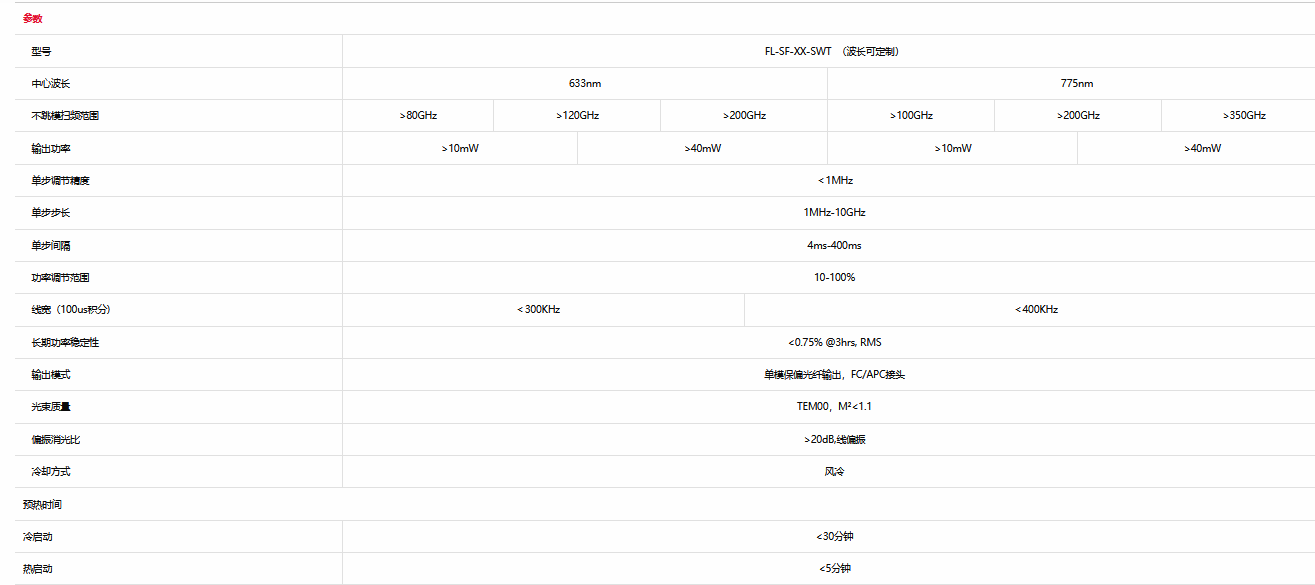Select the <30分钟 cold start value

point(834,536)
